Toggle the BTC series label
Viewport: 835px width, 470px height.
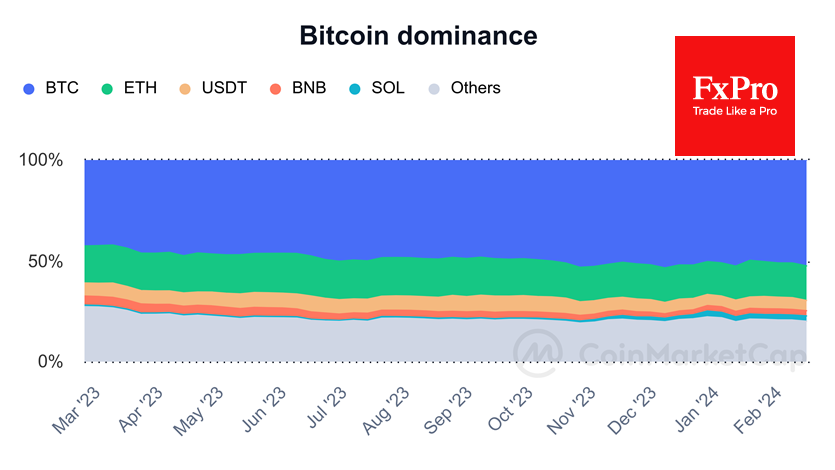62,88
